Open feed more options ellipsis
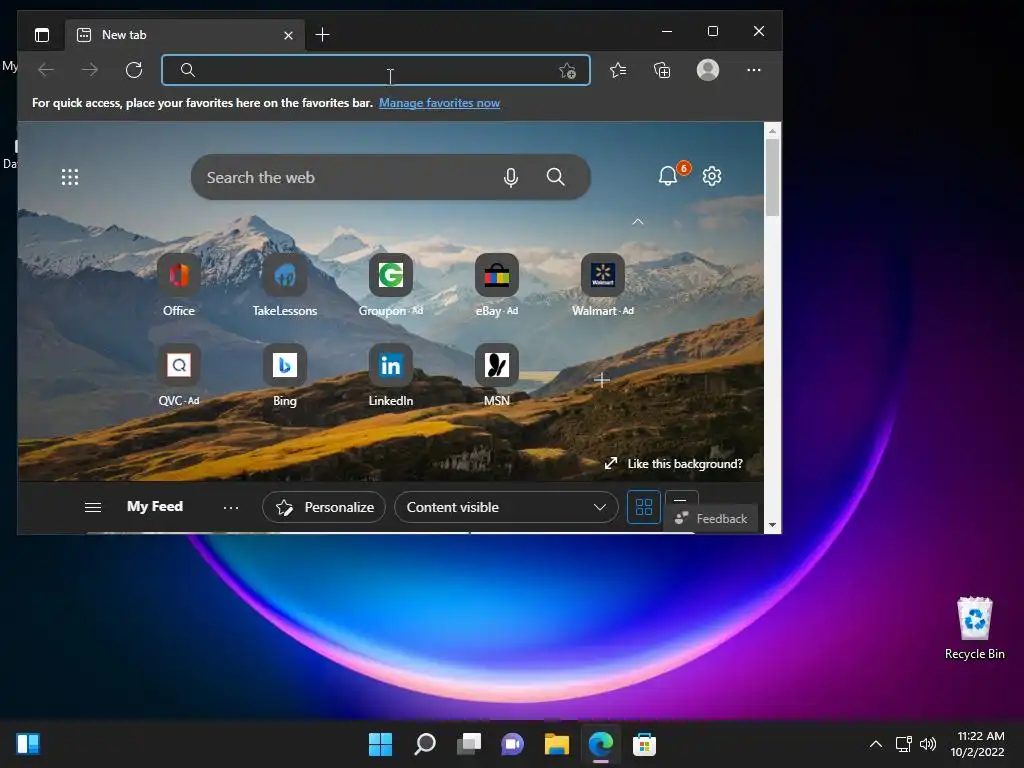This screenshot has width=1024, height=768. [231, 507]
